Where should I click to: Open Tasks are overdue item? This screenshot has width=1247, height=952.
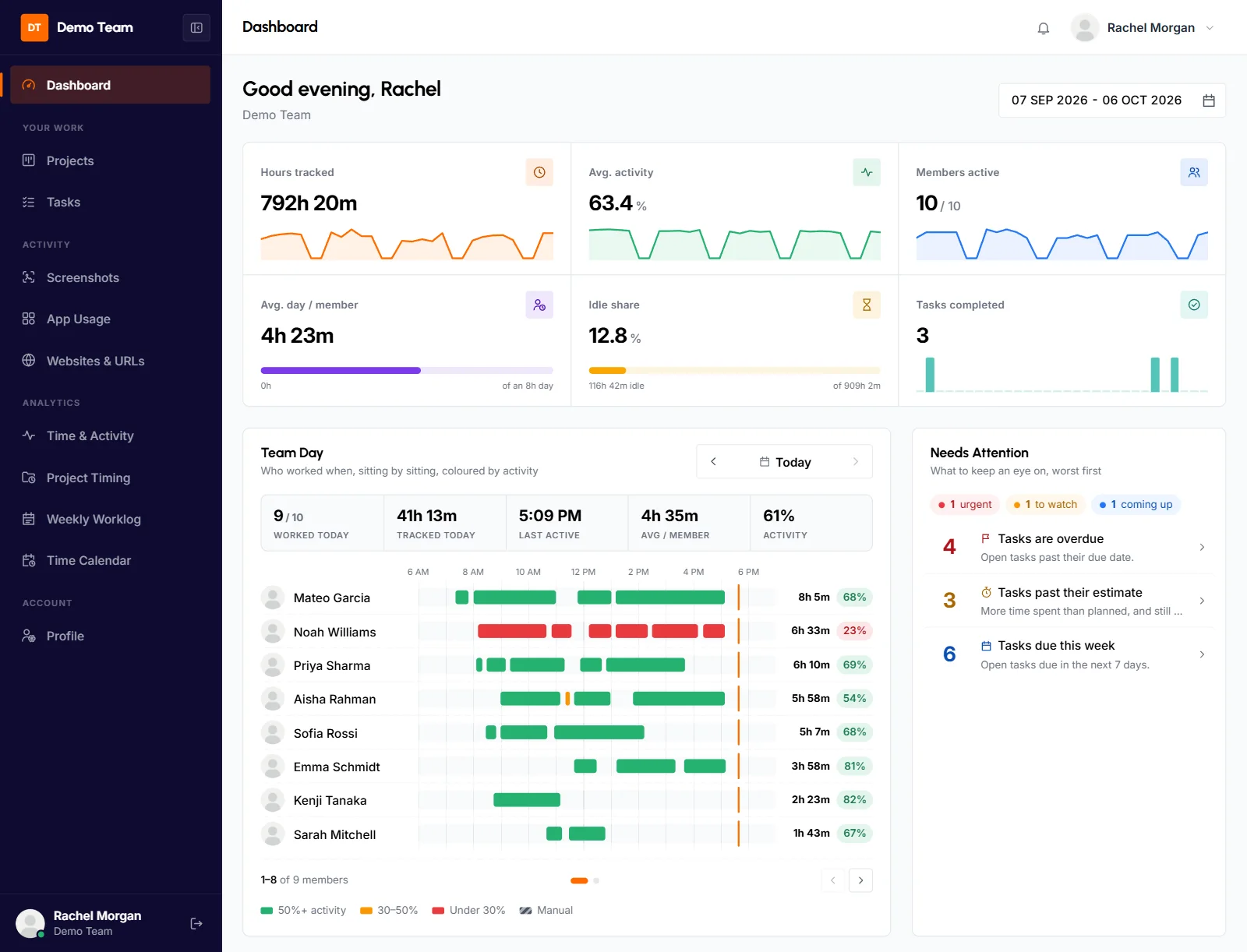coord(1069,547)
